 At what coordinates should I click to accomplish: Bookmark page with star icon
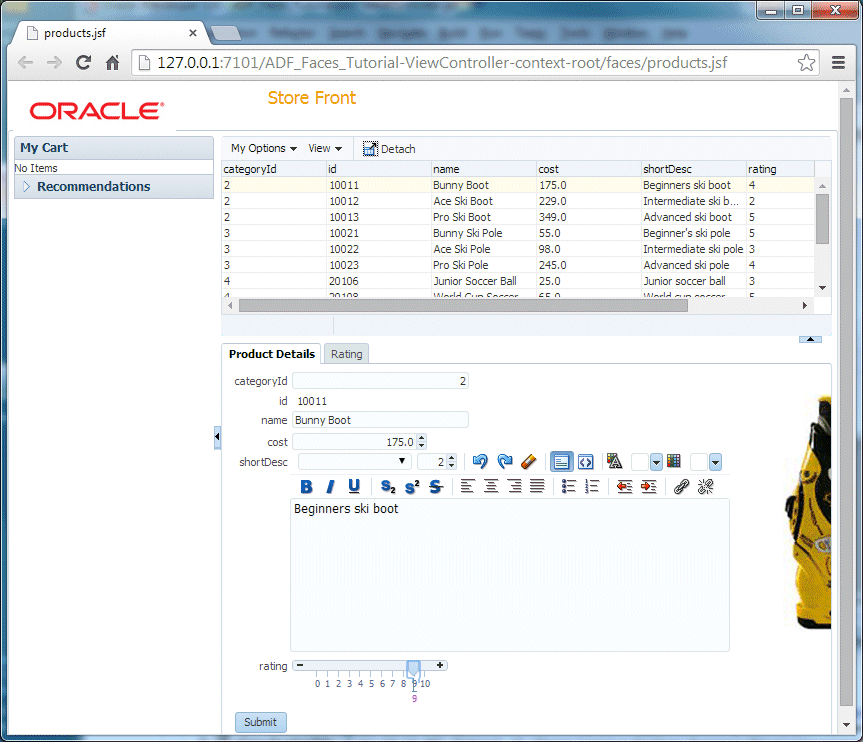[x=806, y=63]
